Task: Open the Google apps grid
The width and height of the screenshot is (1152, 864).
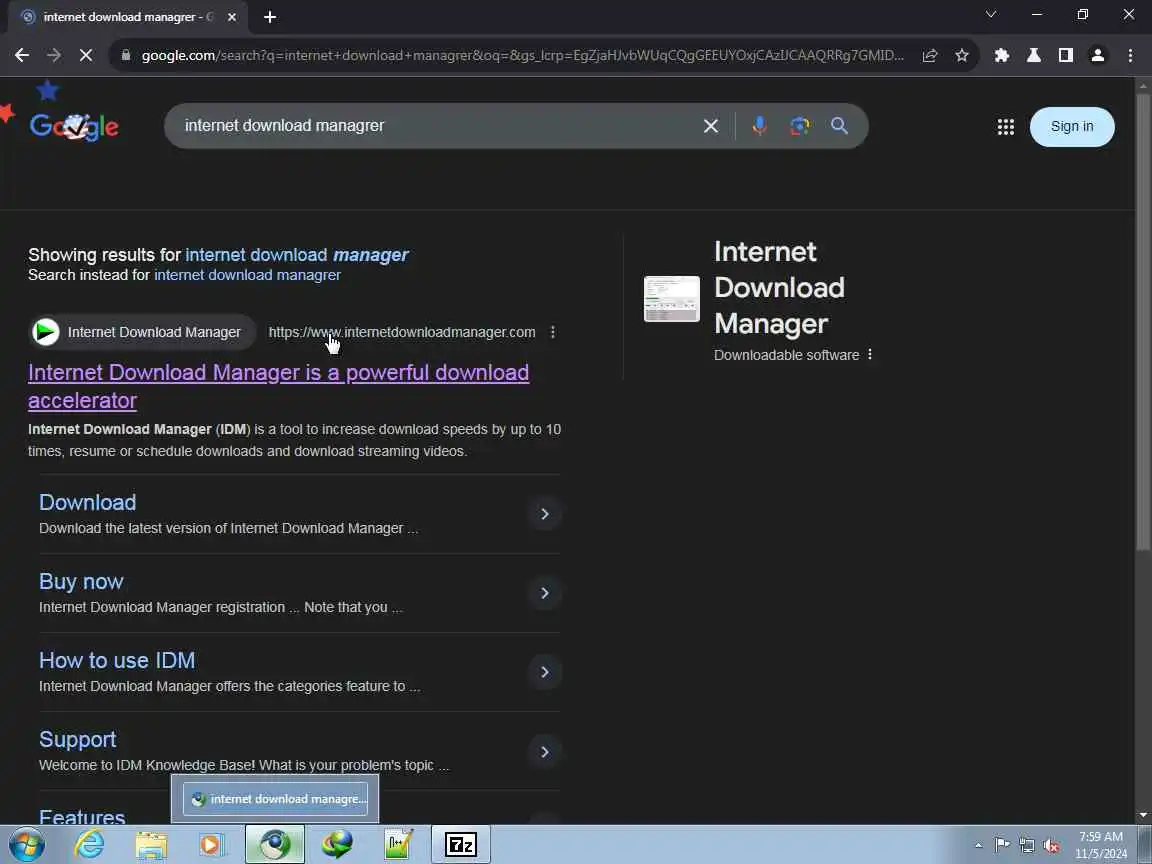Action: 1006,127
